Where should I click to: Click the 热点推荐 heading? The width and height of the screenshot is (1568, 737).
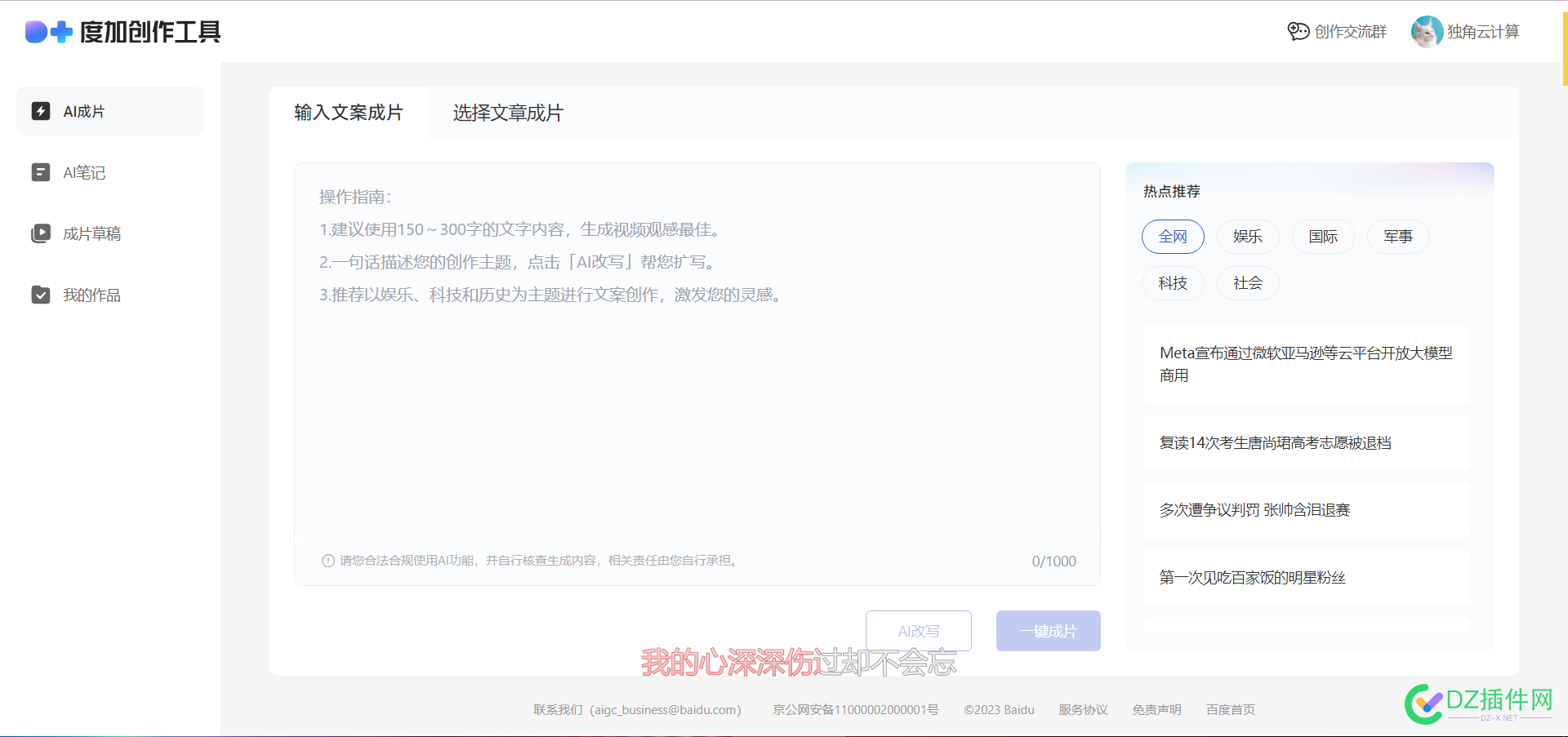[x=1172, y=191]
